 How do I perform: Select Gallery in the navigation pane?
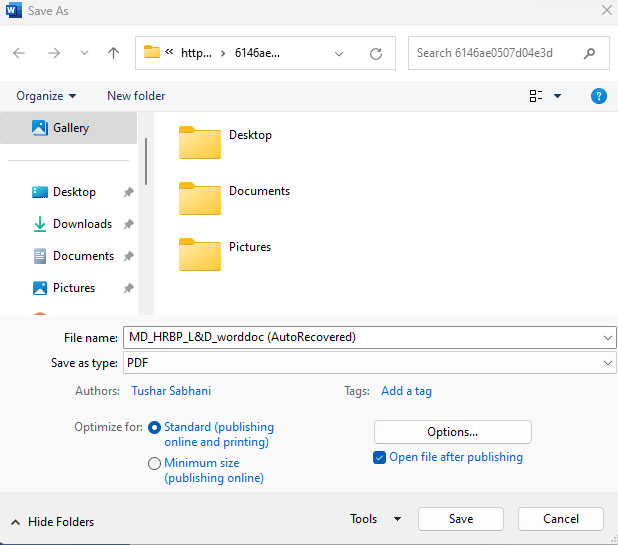tap(69, 128)
